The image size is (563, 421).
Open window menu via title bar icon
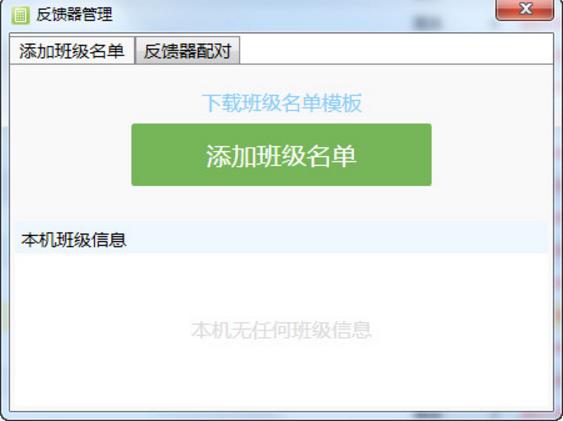20,15
